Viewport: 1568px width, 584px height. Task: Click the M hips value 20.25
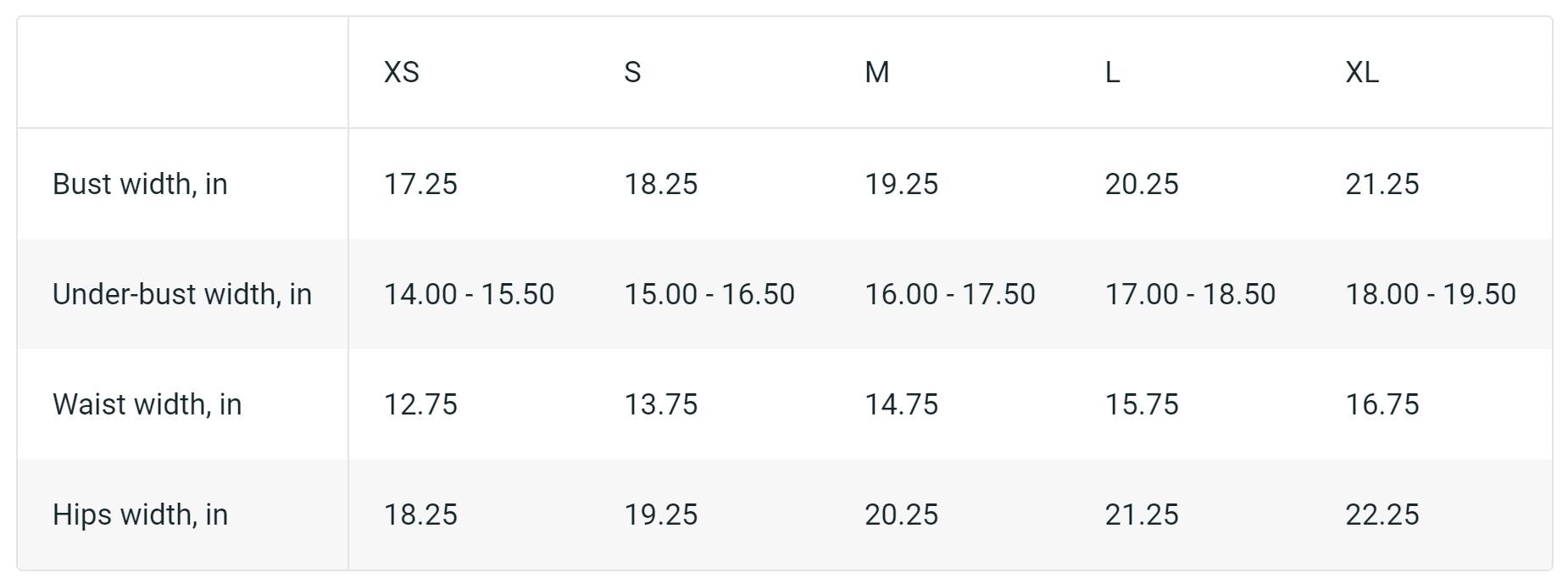click(x=902, y=514)
